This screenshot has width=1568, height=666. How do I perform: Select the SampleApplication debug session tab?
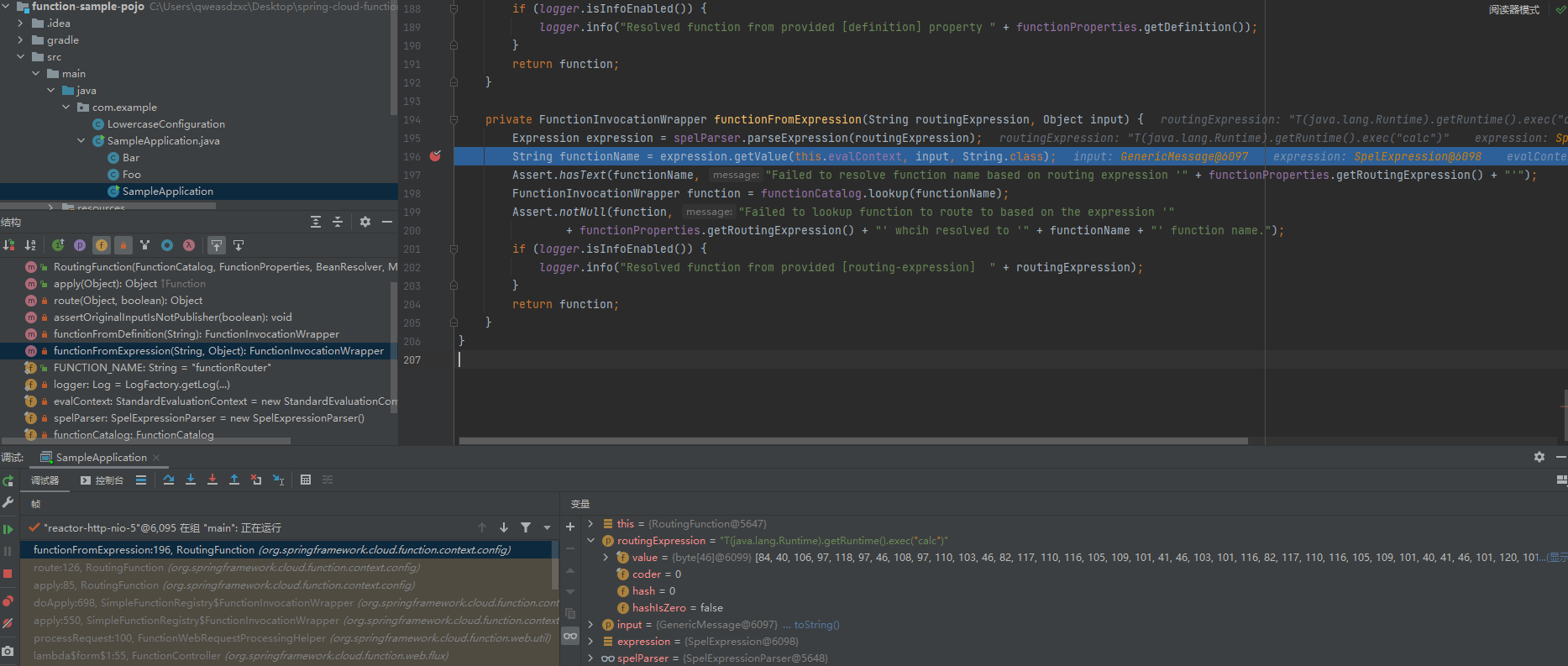pos(101,458)
